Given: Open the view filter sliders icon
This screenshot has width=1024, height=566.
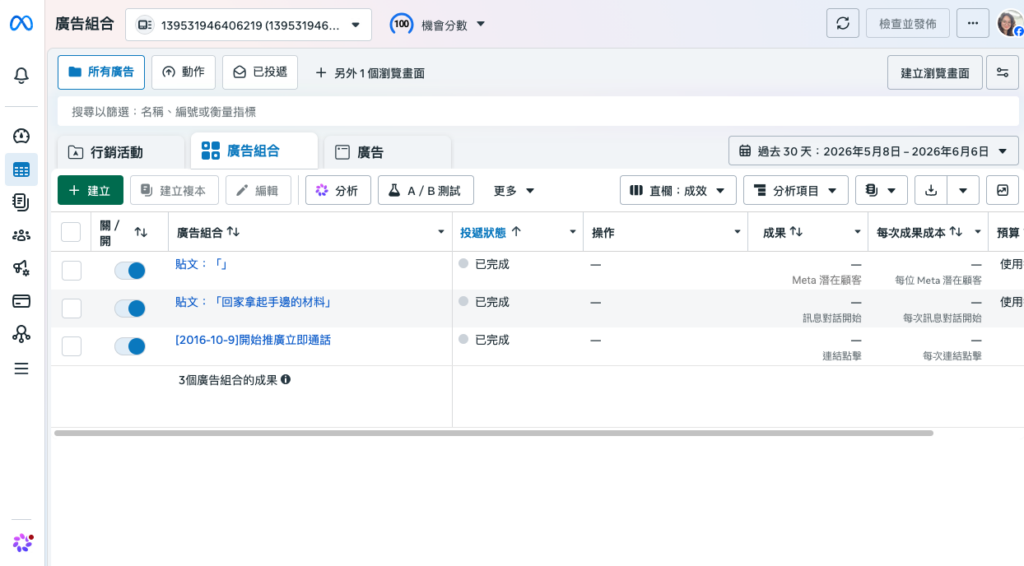Looking at the screenshot, I should point(1002,72).
